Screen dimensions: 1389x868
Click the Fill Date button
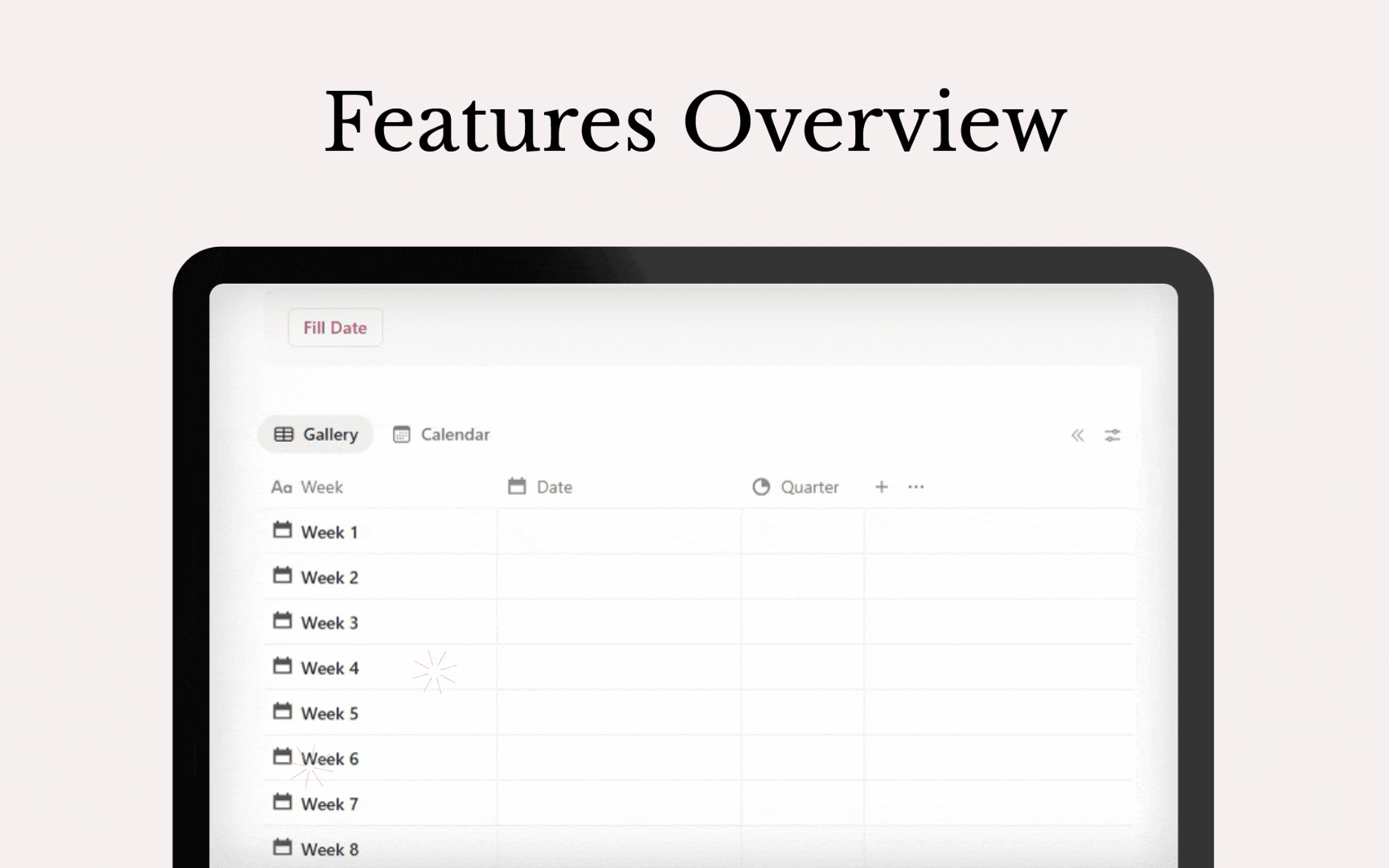(x=334, y=328)
